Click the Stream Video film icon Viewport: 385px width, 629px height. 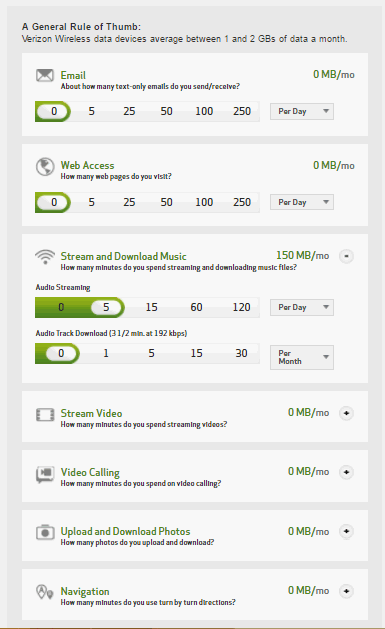[45, 414]
